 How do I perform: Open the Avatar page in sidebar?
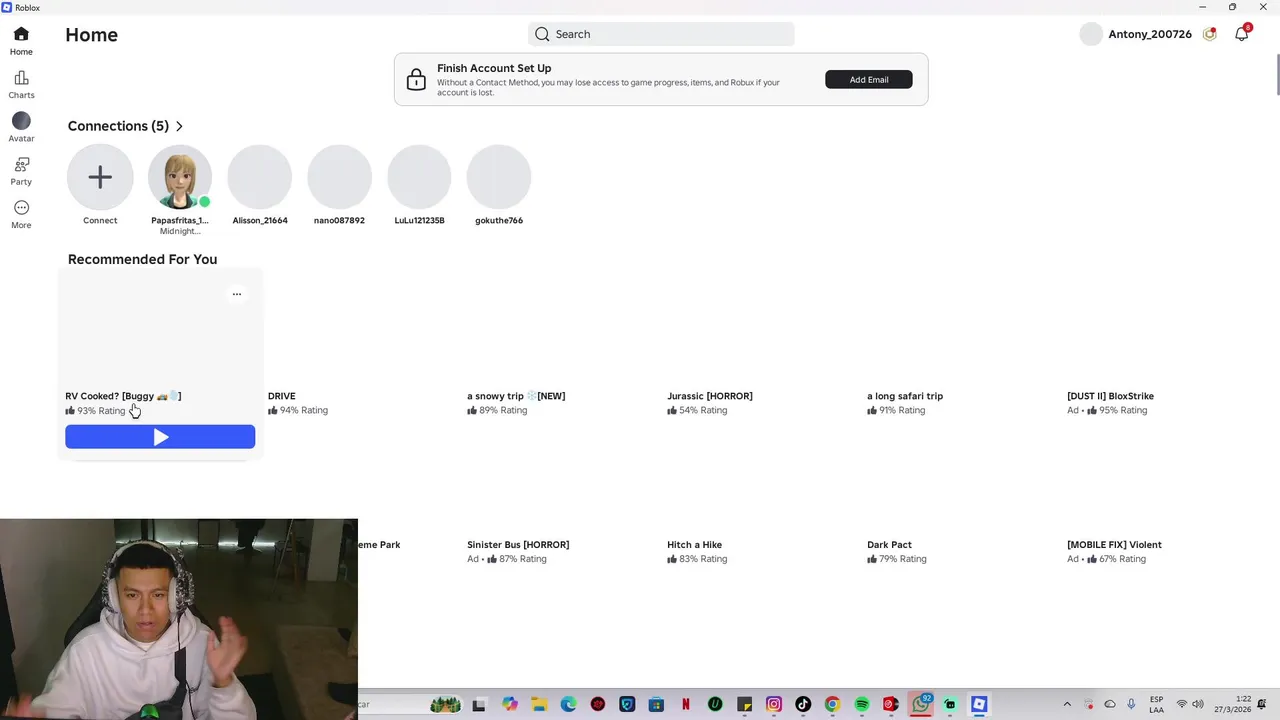21,128
